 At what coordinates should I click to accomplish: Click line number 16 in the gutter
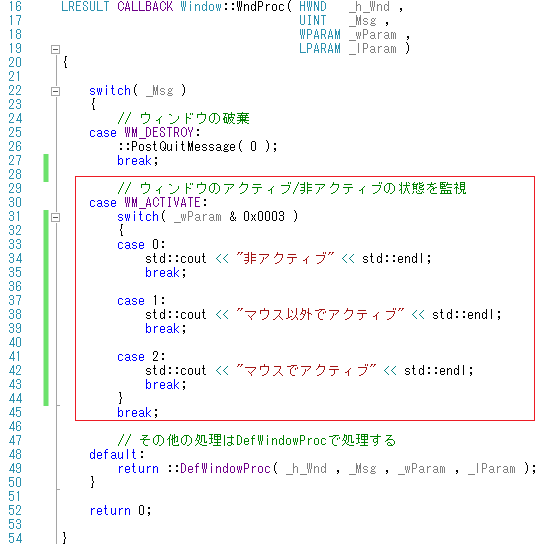pos(15,6)
